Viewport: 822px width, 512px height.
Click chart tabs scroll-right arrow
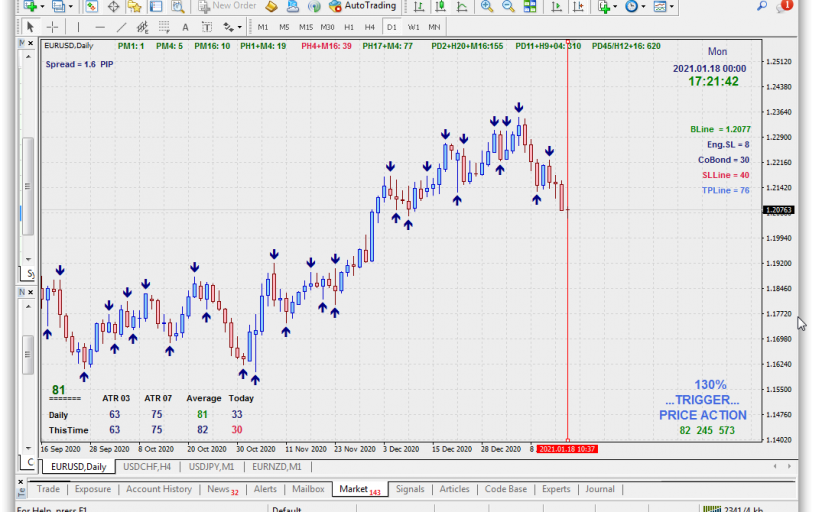(x=789, y=466)
